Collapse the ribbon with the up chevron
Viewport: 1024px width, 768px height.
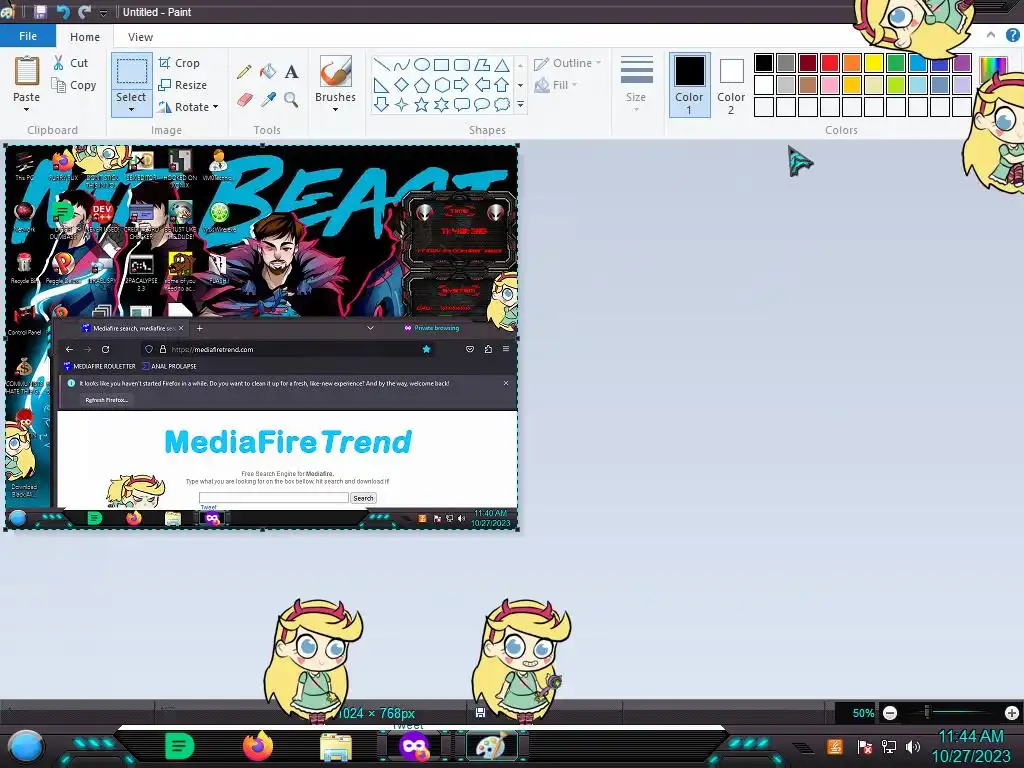[991, 35]
